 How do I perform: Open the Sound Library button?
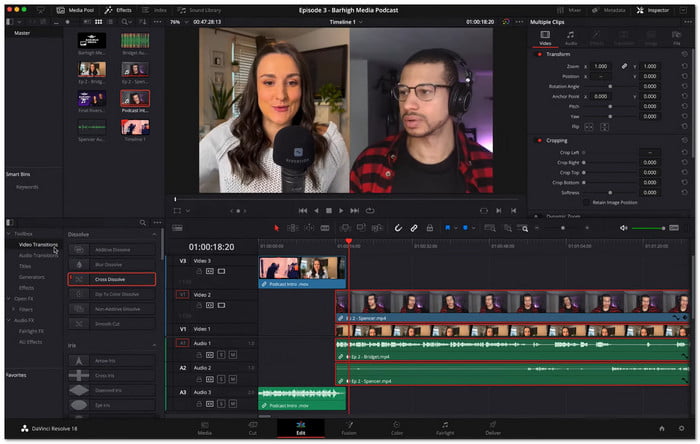[199, 10]
